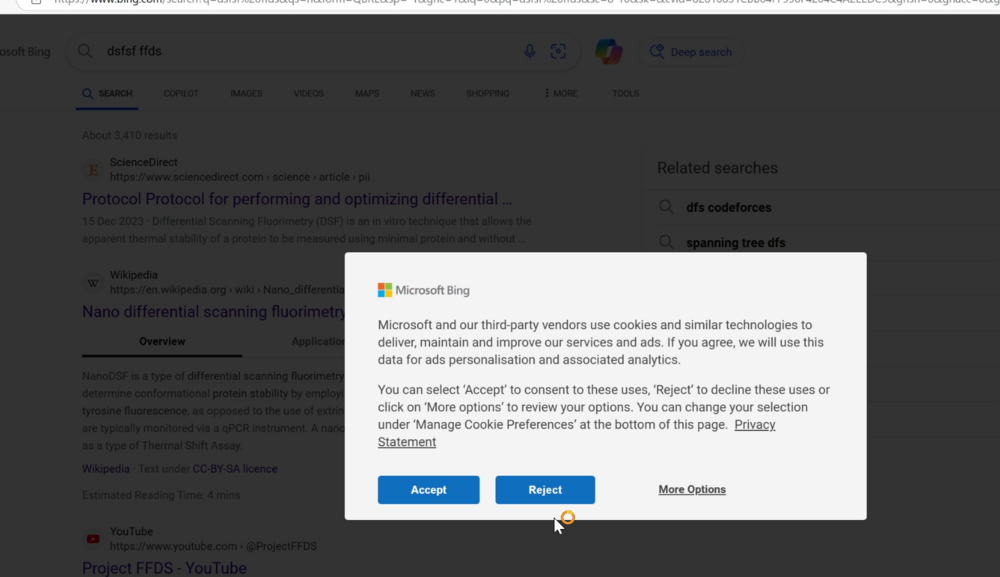
Task: Click the 'About 3,410 results' text
Action: click(129, 135)
